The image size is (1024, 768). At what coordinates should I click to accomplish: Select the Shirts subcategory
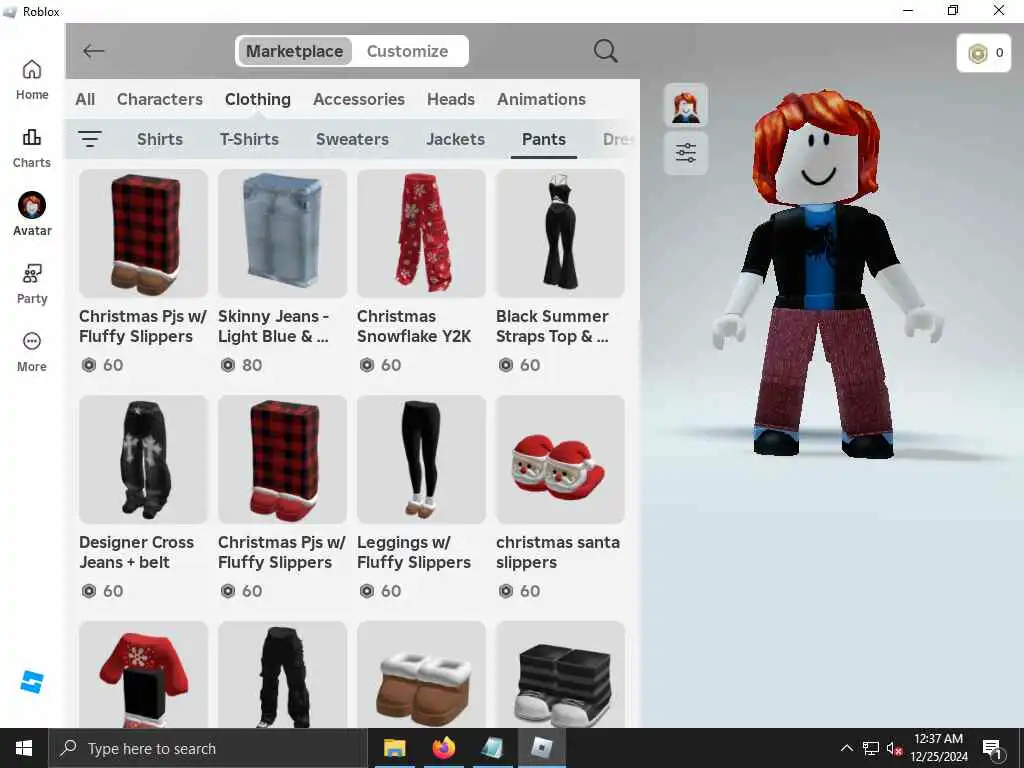tap(160, 139)
